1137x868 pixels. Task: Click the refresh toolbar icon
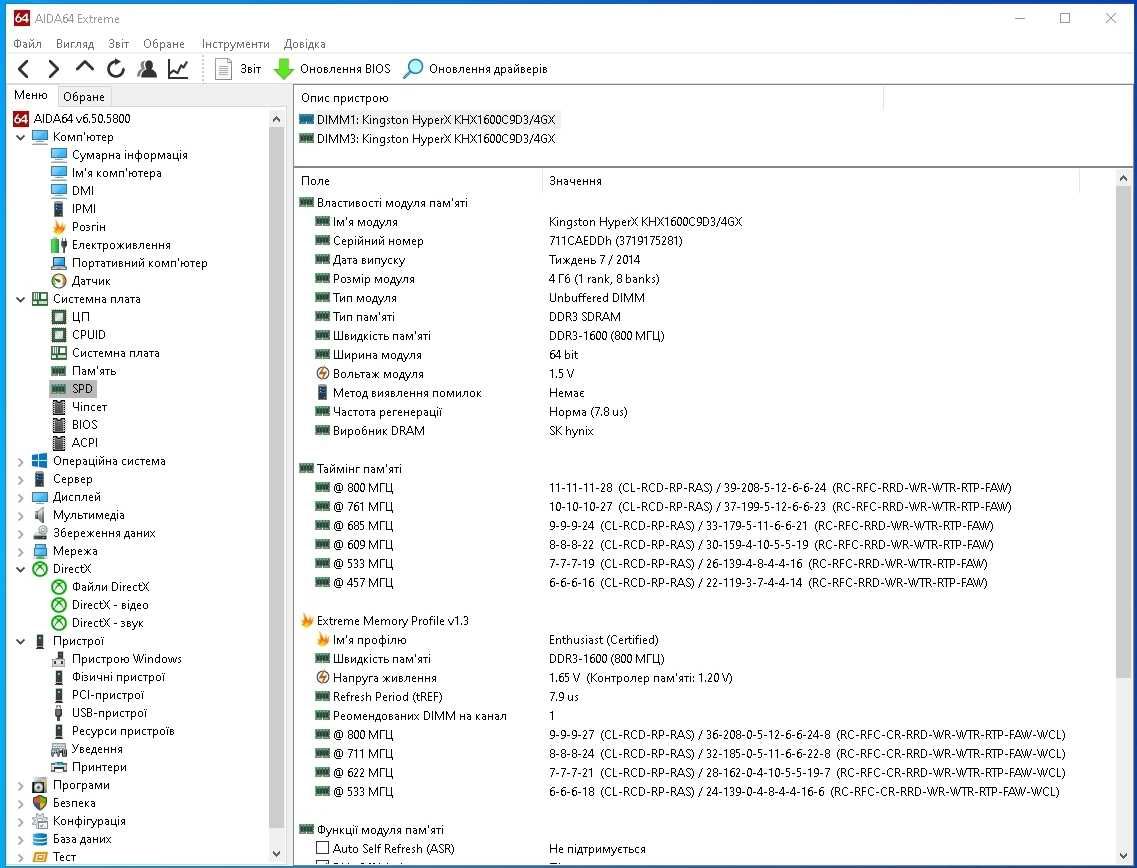116,69
